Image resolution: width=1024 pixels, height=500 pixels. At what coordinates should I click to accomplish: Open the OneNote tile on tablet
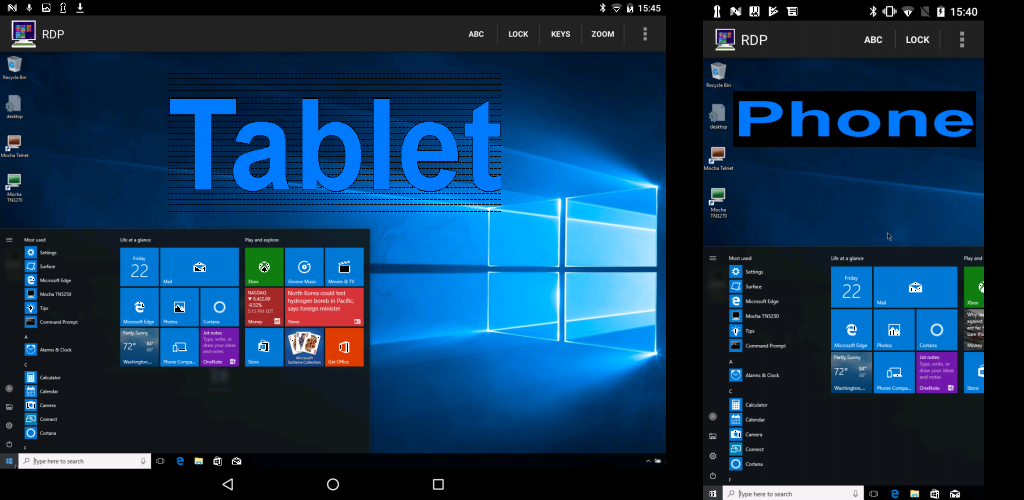[219, 347]
